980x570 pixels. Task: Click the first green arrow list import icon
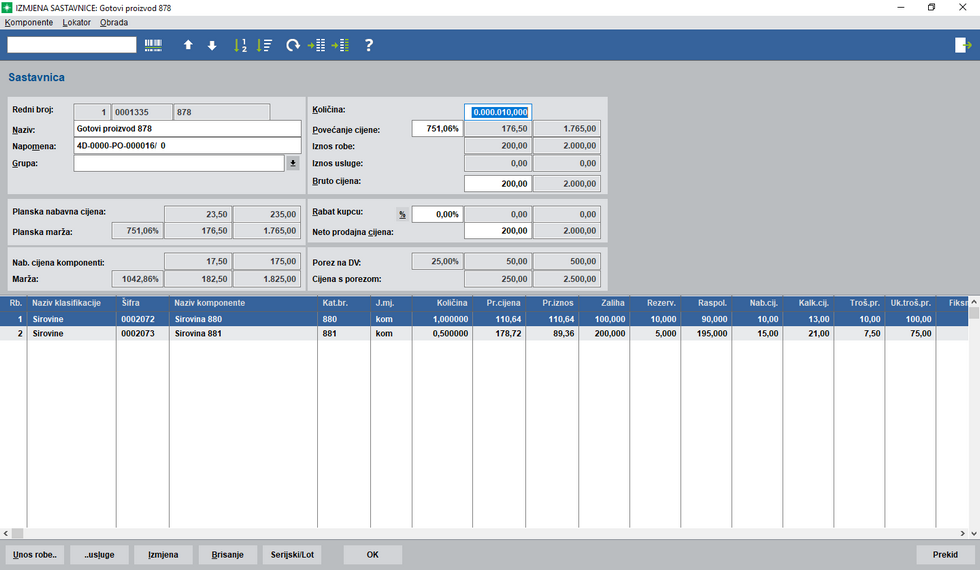pos(316,45)
